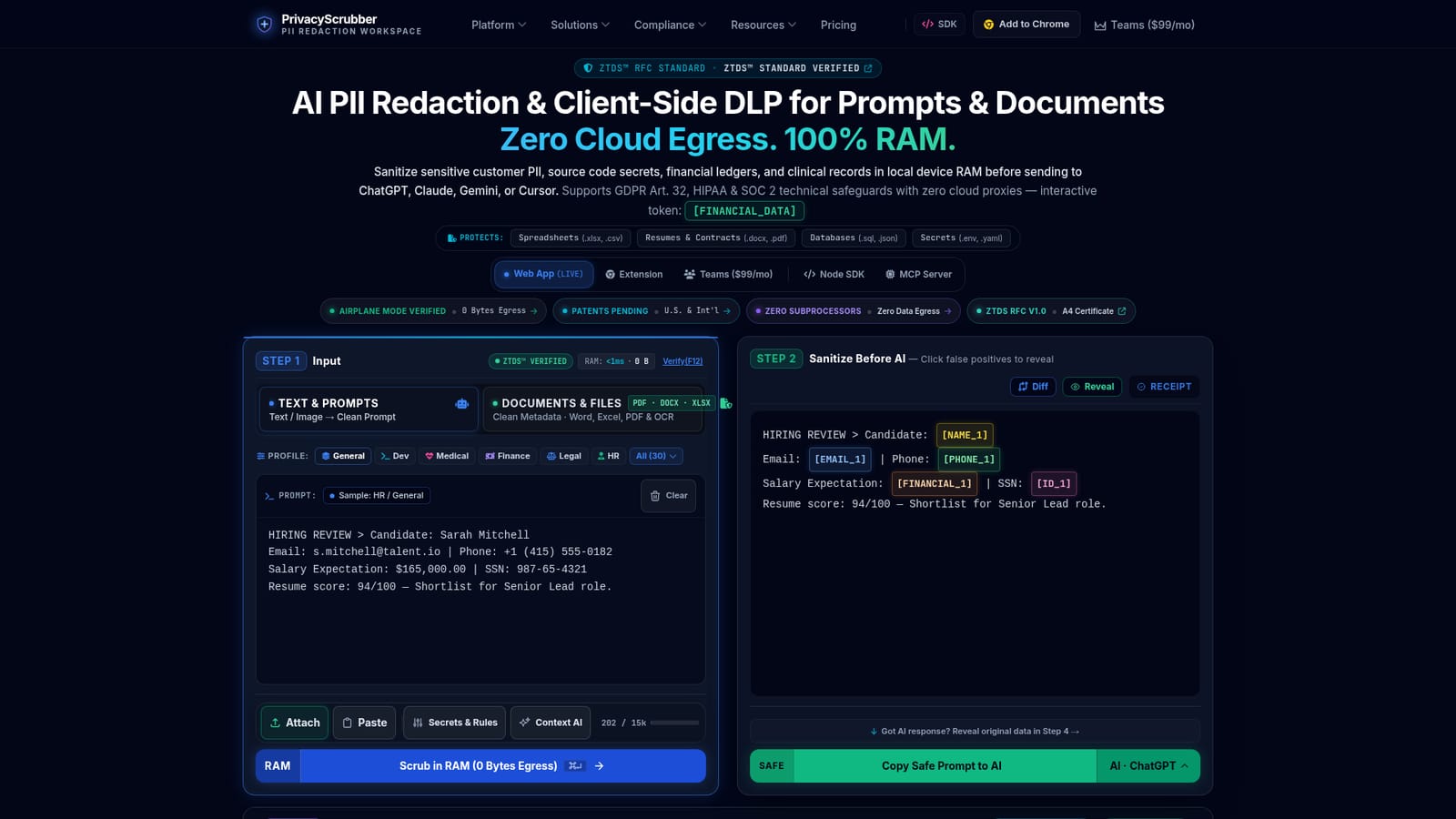
Task: Expand the Resources dropdown
Action: click(763, 25)
